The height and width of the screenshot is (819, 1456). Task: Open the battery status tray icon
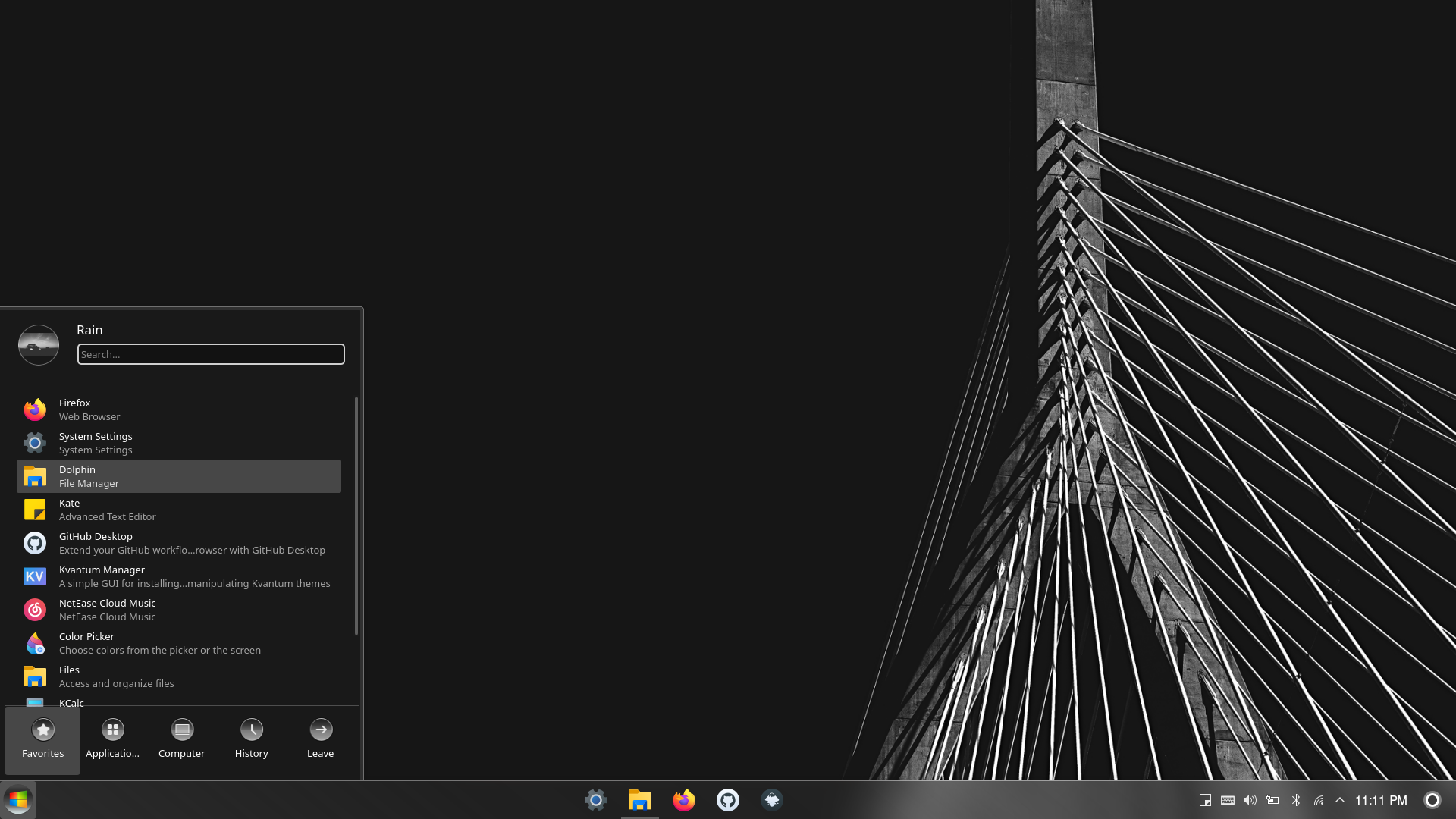pyautogui.click(x=1273, y=800)
